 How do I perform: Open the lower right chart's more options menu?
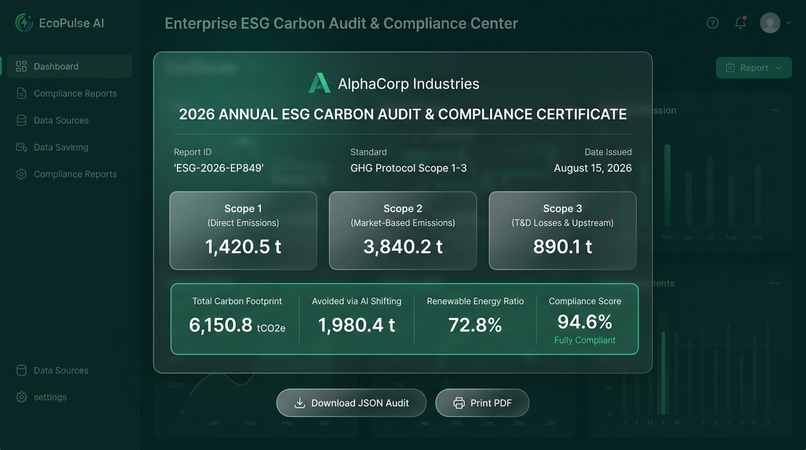click(x=774, y=283)
